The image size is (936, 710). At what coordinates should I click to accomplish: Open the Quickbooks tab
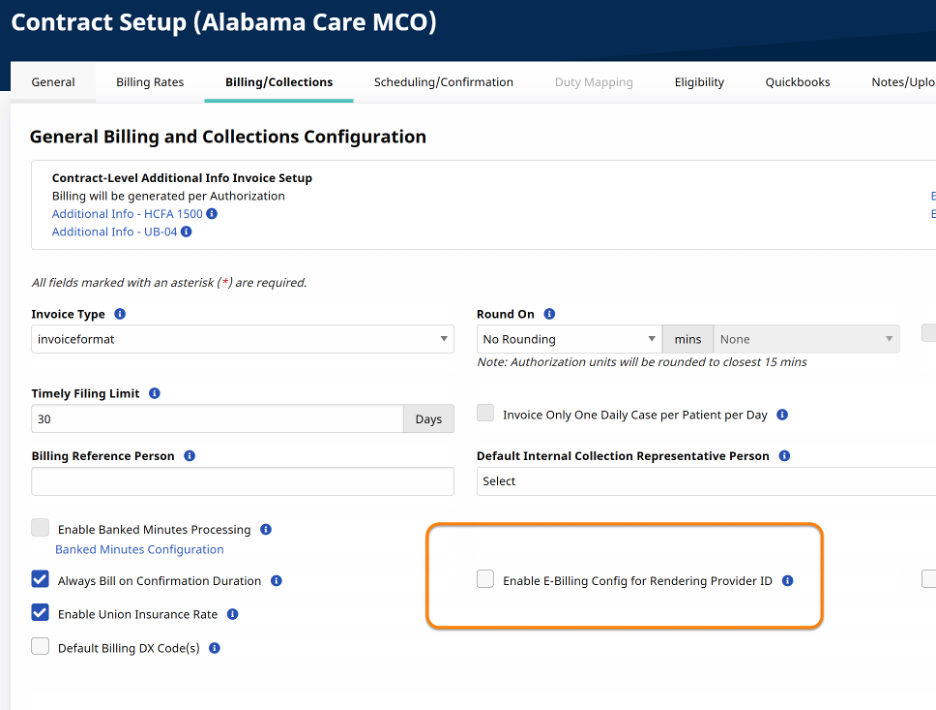click(798, 82)
